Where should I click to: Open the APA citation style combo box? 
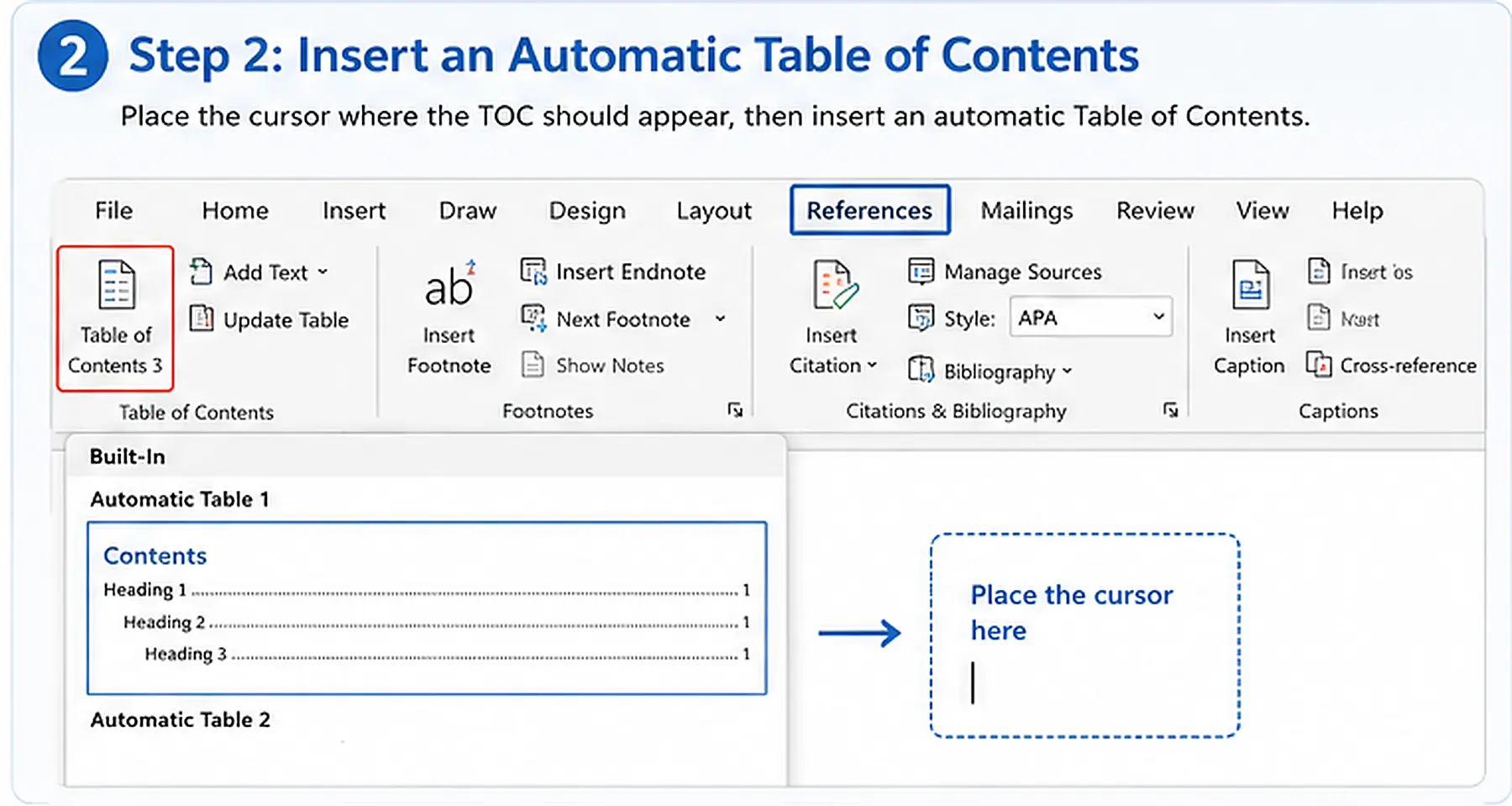pos(1090,317)
